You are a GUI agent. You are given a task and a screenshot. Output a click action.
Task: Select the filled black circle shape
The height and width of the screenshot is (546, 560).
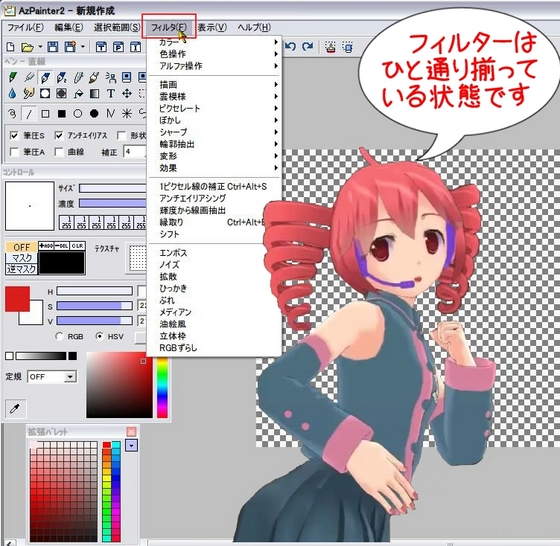click(94, 114)
